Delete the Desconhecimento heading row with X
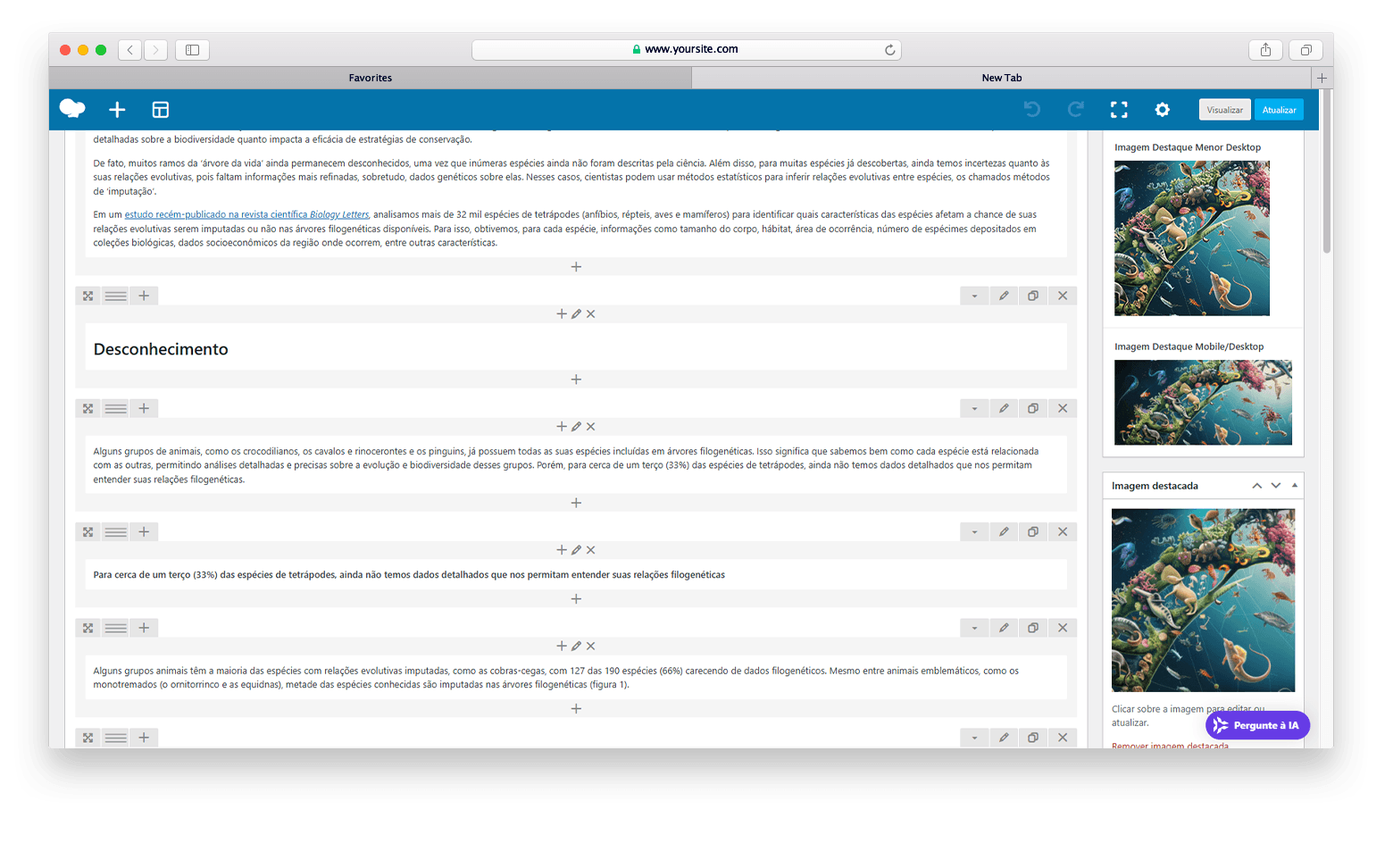This screenshot has height=868, width=1393. coord(1063,296)
